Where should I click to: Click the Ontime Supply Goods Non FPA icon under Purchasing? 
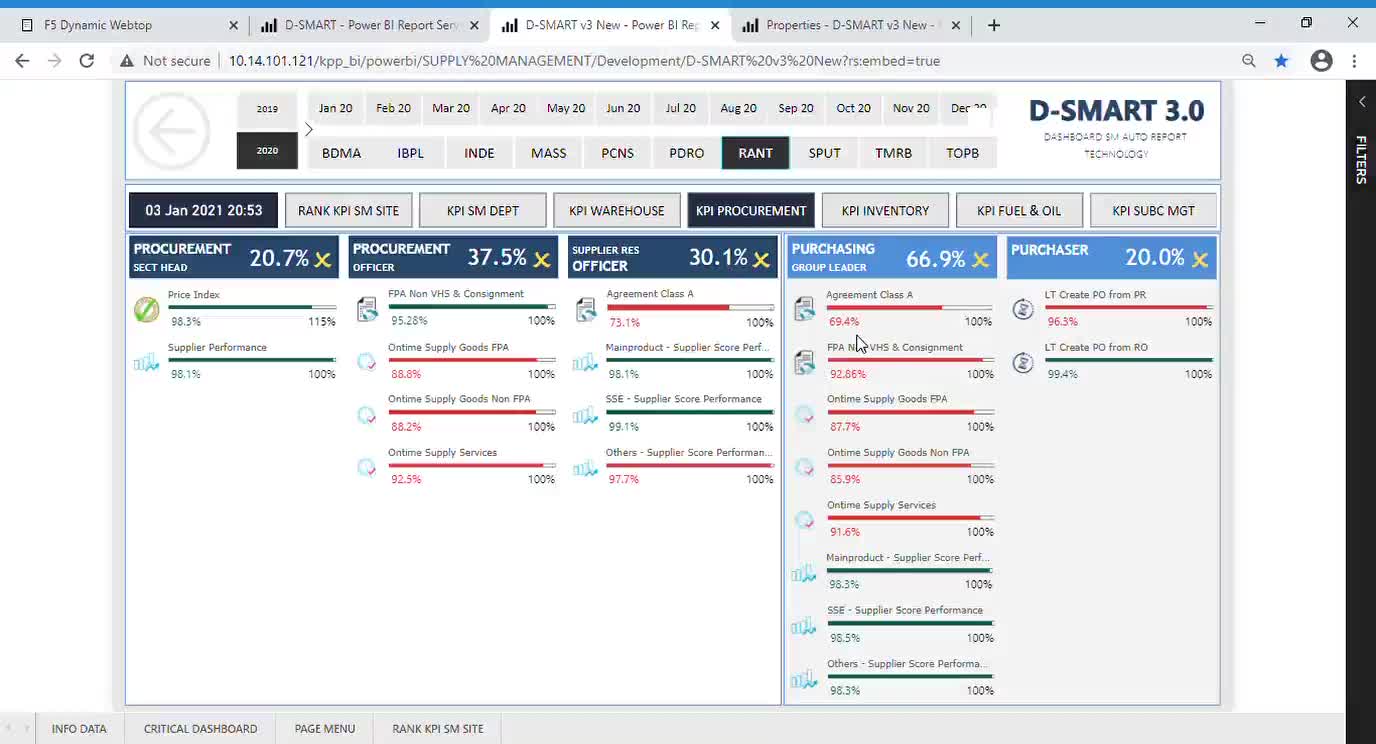pos(804,467)
